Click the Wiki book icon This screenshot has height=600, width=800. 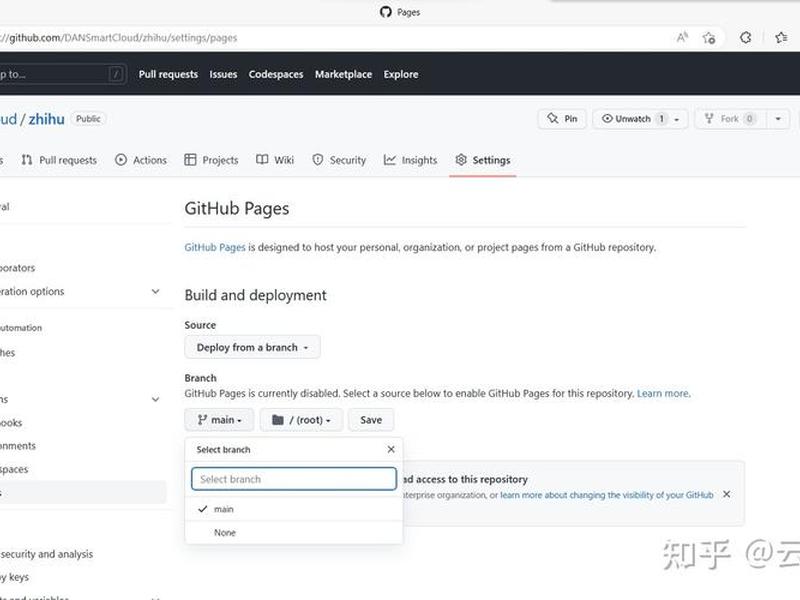pyautogui.click(x=262, y=160)
